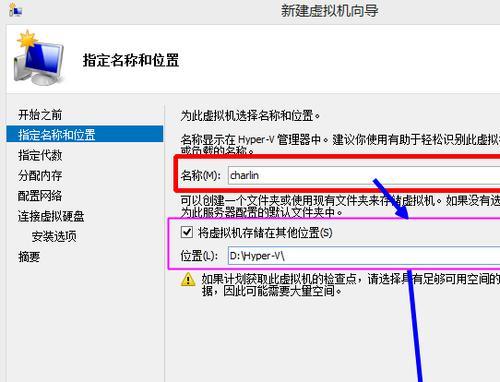Click the 位置 field showing D:\Hyper-V\

364,256
